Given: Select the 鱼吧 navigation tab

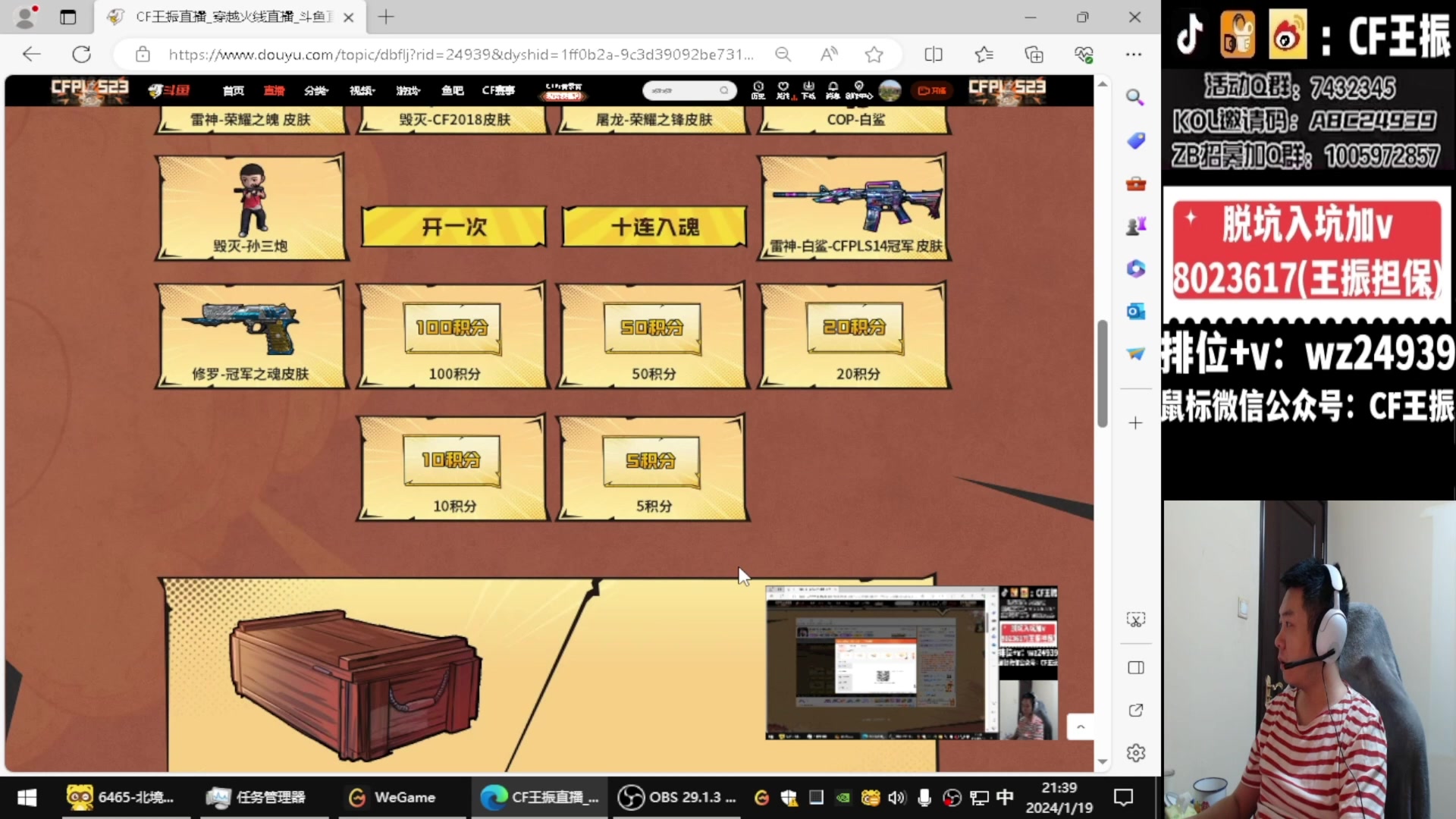Looking at the screenshot, I should click(x=452, y=91).
